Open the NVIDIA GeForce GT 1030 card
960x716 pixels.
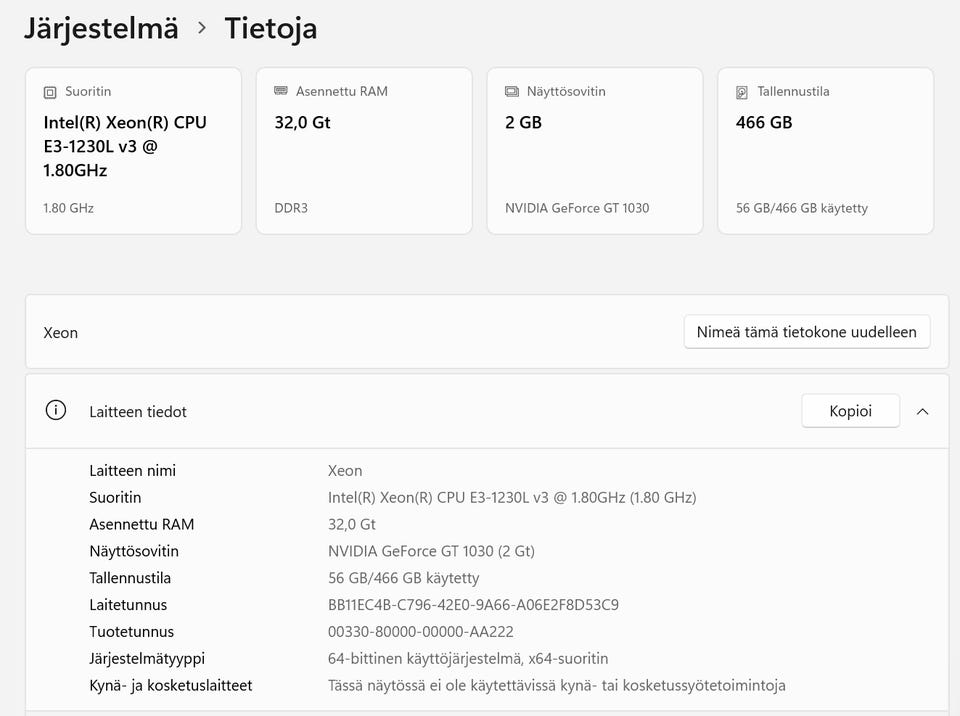point(594,151)
